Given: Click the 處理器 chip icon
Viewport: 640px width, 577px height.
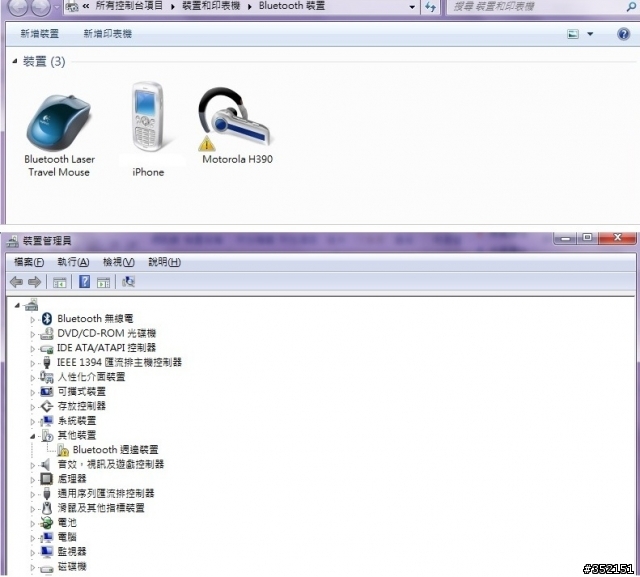Looking at the screenshot, I should coord(47,479).
